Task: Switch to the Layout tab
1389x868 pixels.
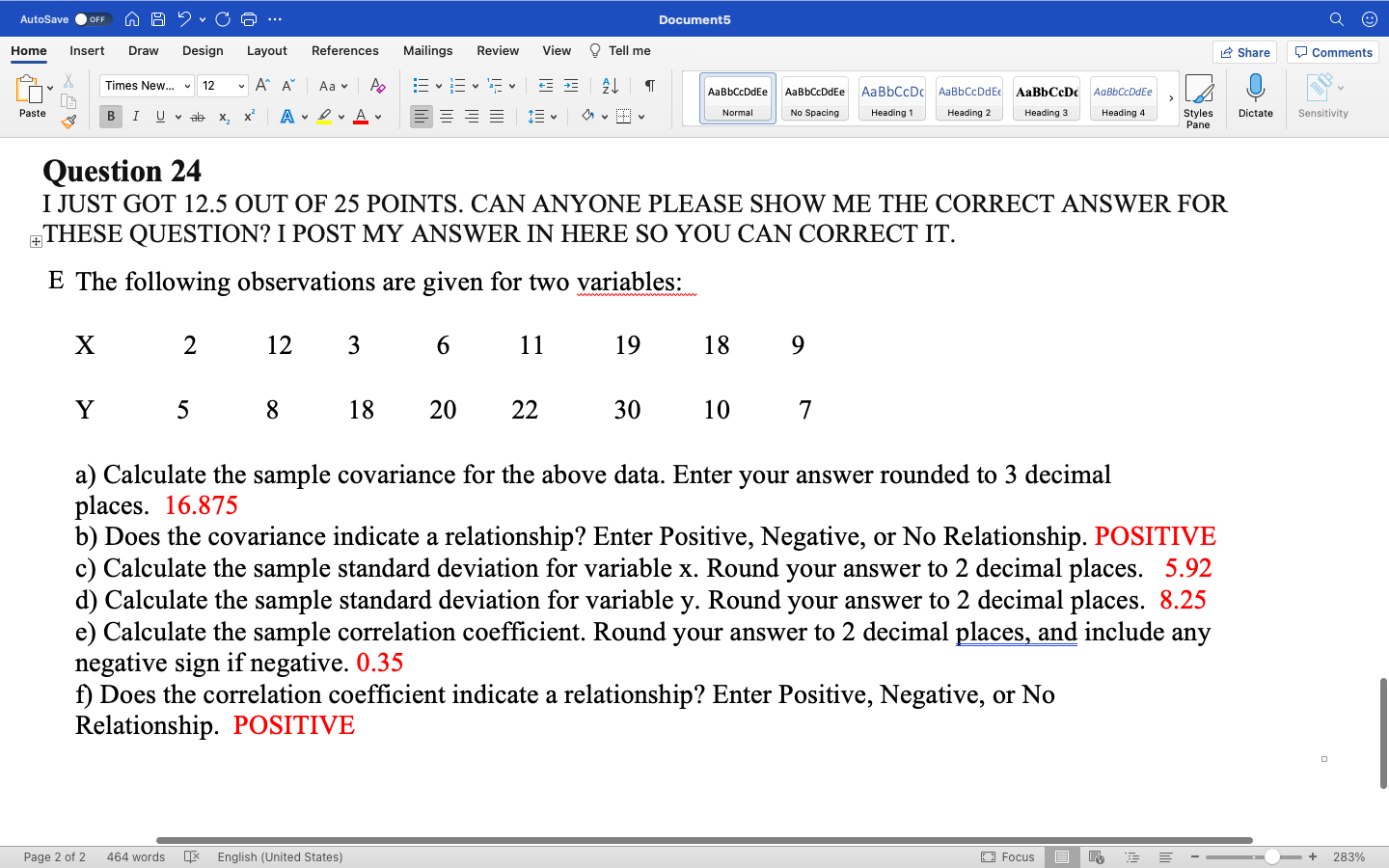Action: (x=266, y=50)
